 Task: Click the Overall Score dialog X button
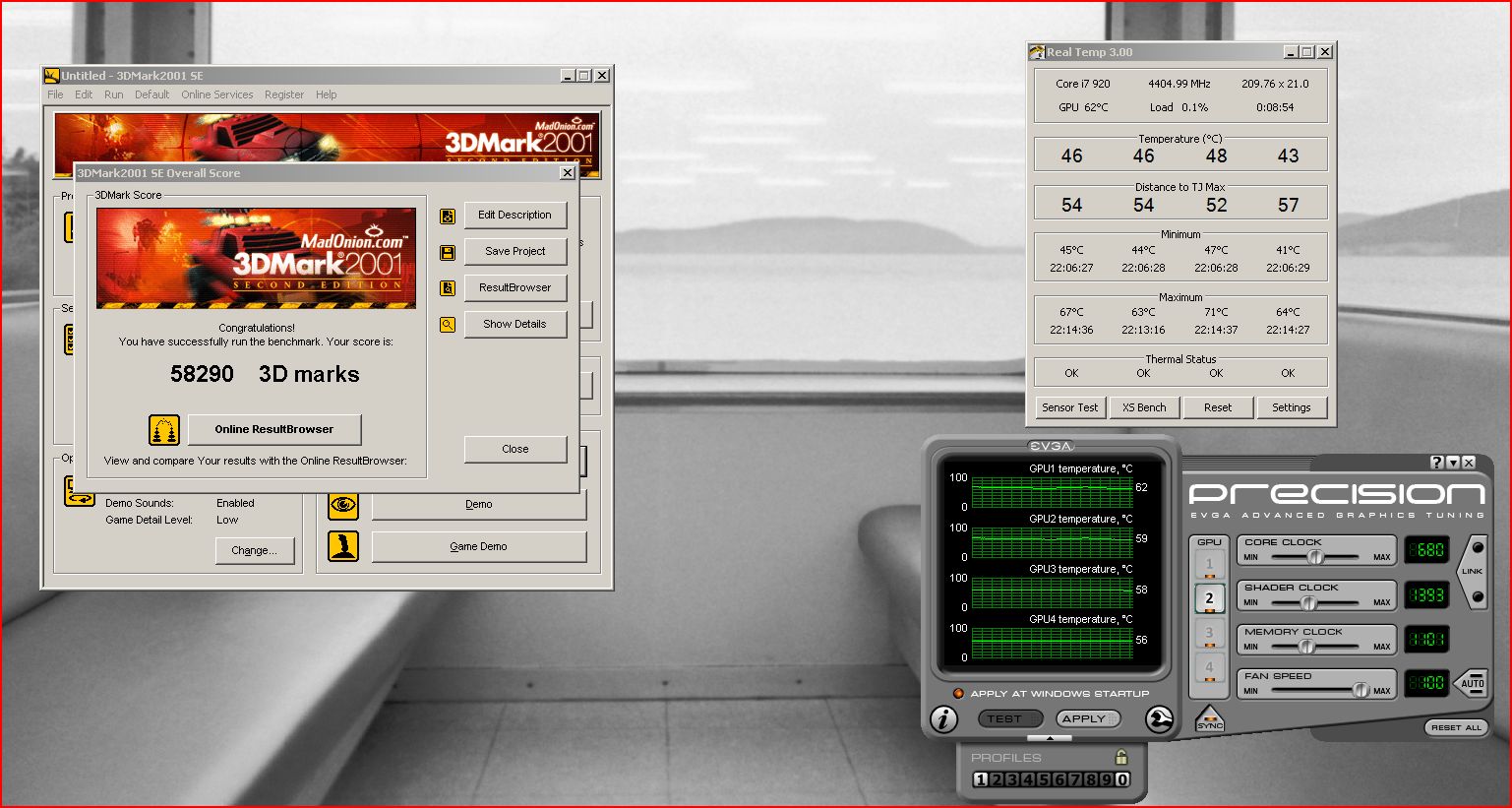pyautogui.click(x=568, y=173)
